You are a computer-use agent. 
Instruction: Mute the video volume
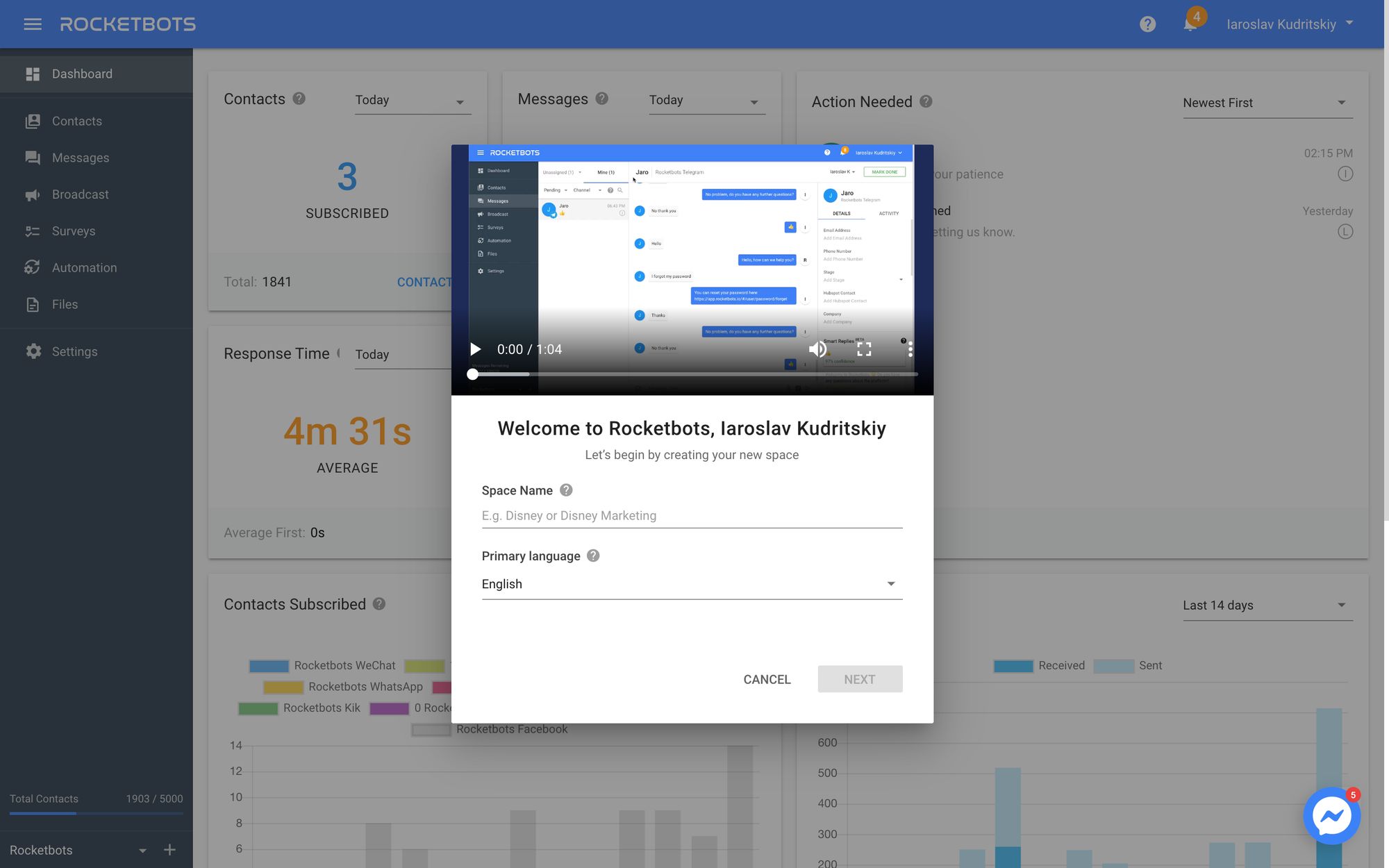click(817, 349)
